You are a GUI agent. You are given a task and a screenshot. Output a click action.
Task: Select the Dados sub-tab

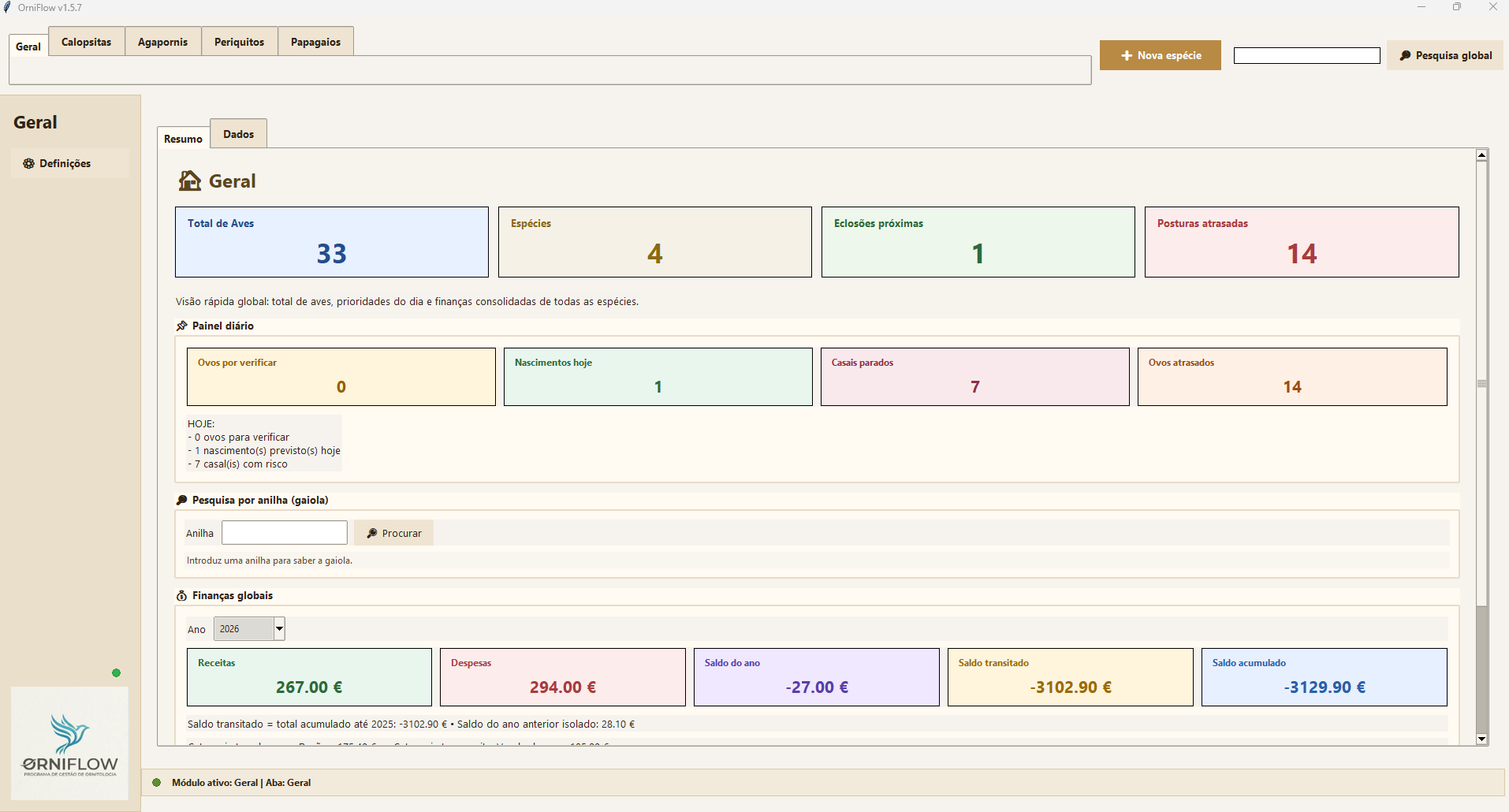238,134
